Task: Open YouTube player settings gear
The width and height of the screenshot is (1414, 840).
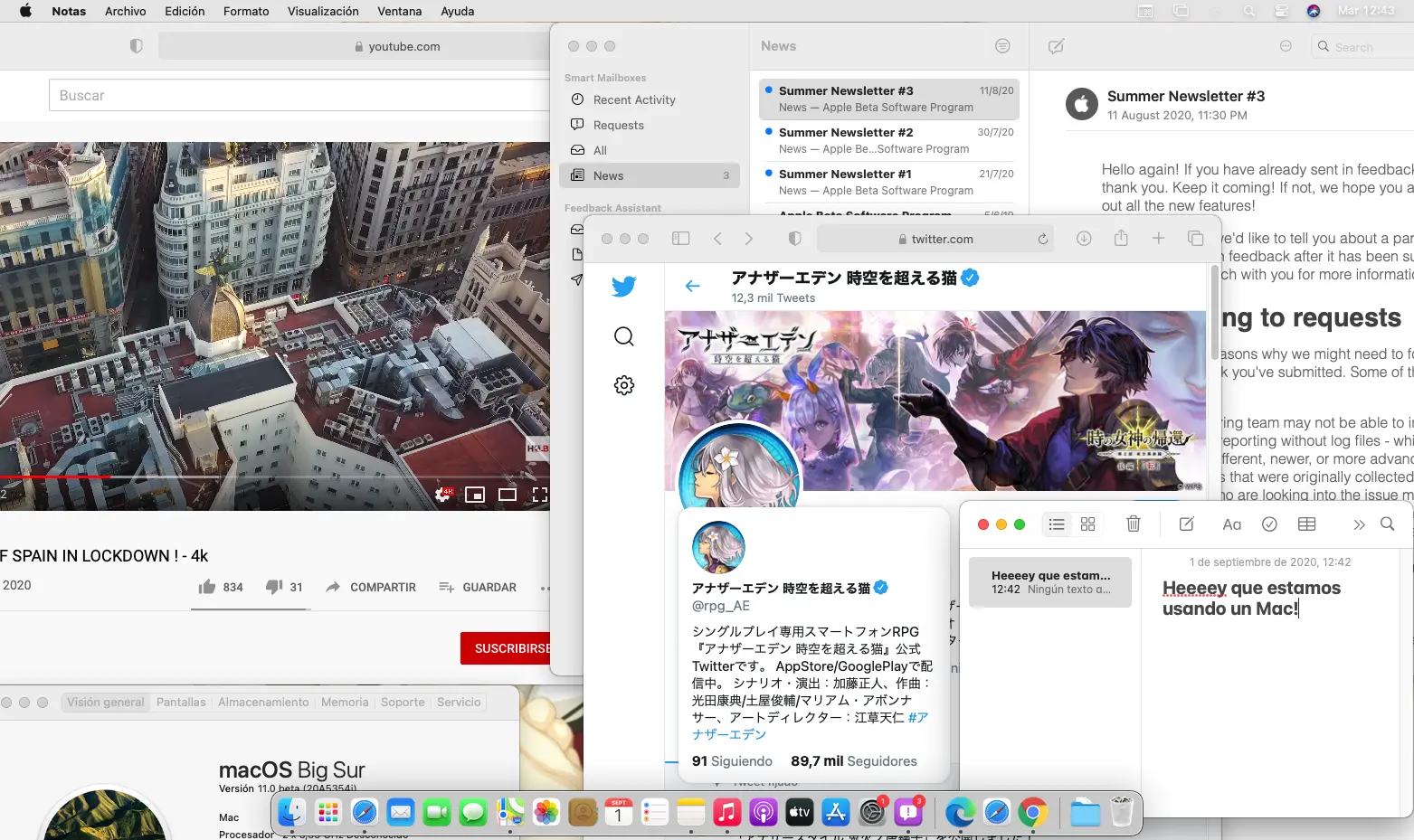Action: click(443, 495)
